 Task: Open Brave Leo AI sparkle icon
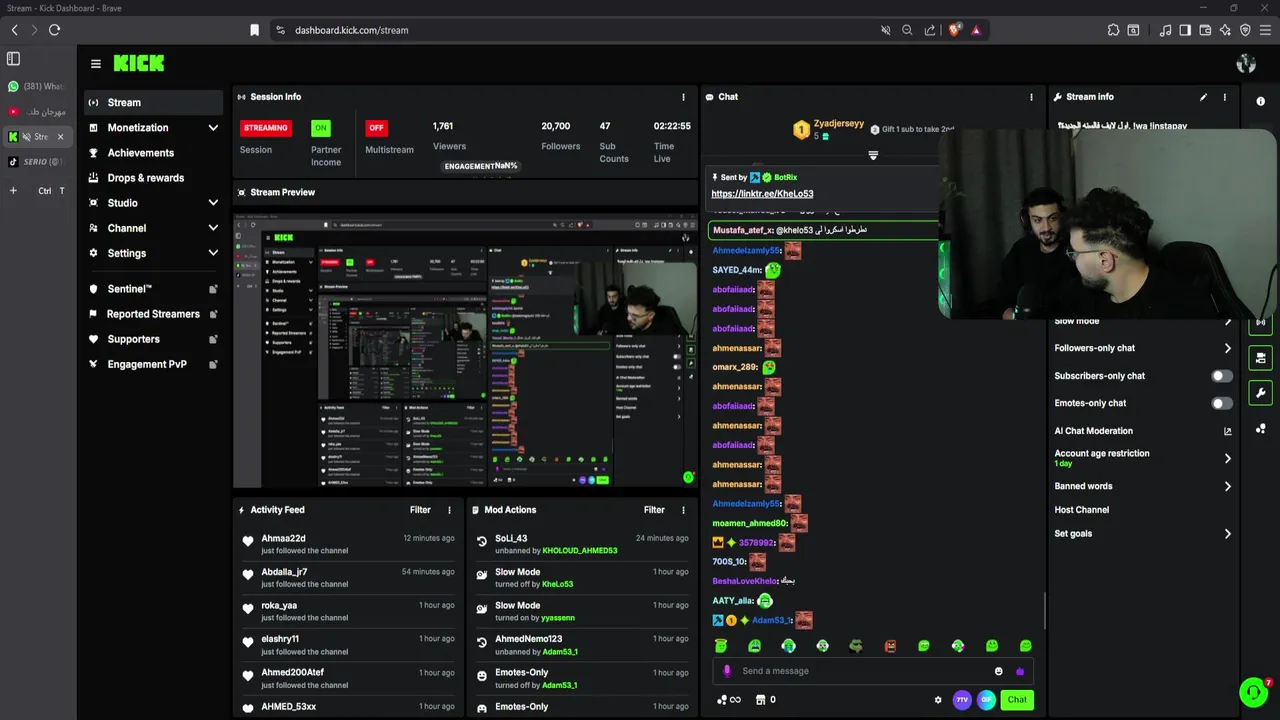[x=1225, y=30]
